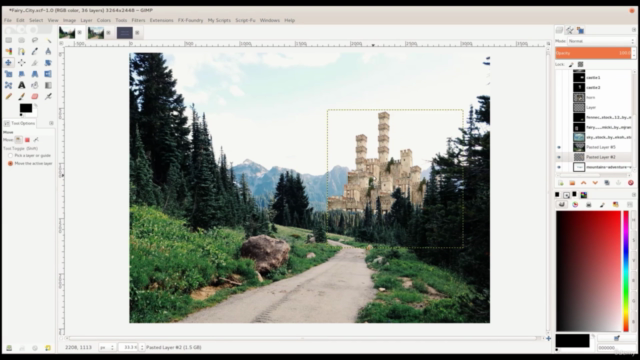Open the navigation preview below the vertical scrollbar
This screenshot has height=360, width=640.
click(549, 338)
